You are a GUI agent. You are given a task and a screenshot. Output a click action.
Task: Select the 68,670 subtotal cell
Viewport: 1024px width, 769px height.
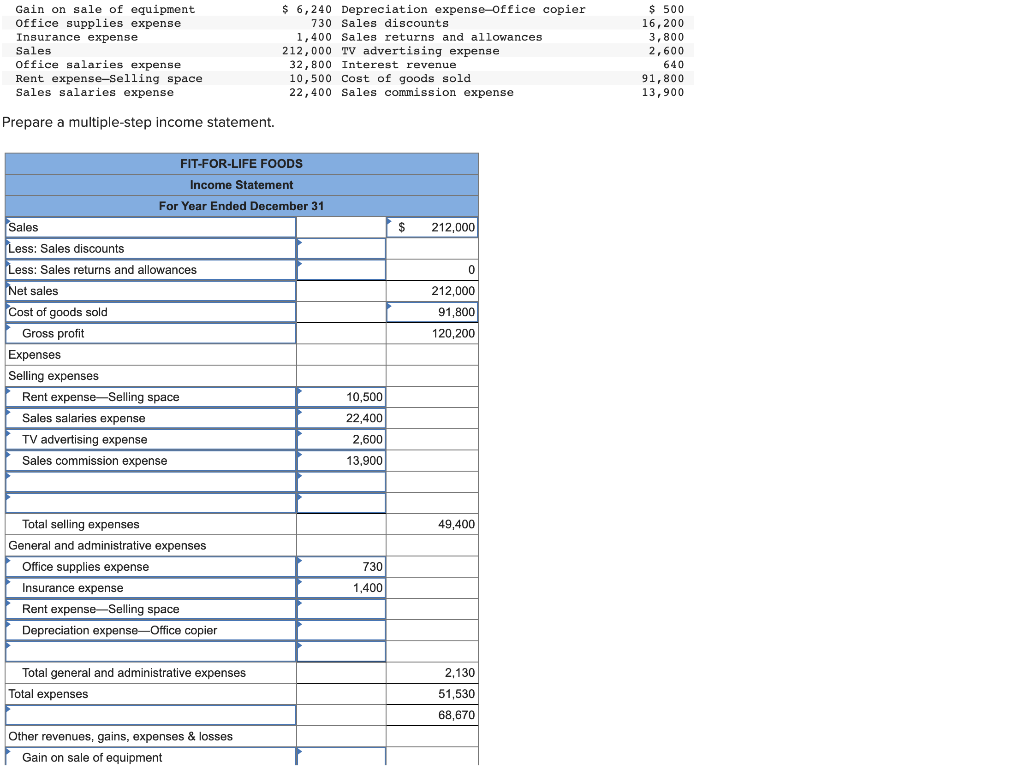pyautogui.click(x=431, y=714)
